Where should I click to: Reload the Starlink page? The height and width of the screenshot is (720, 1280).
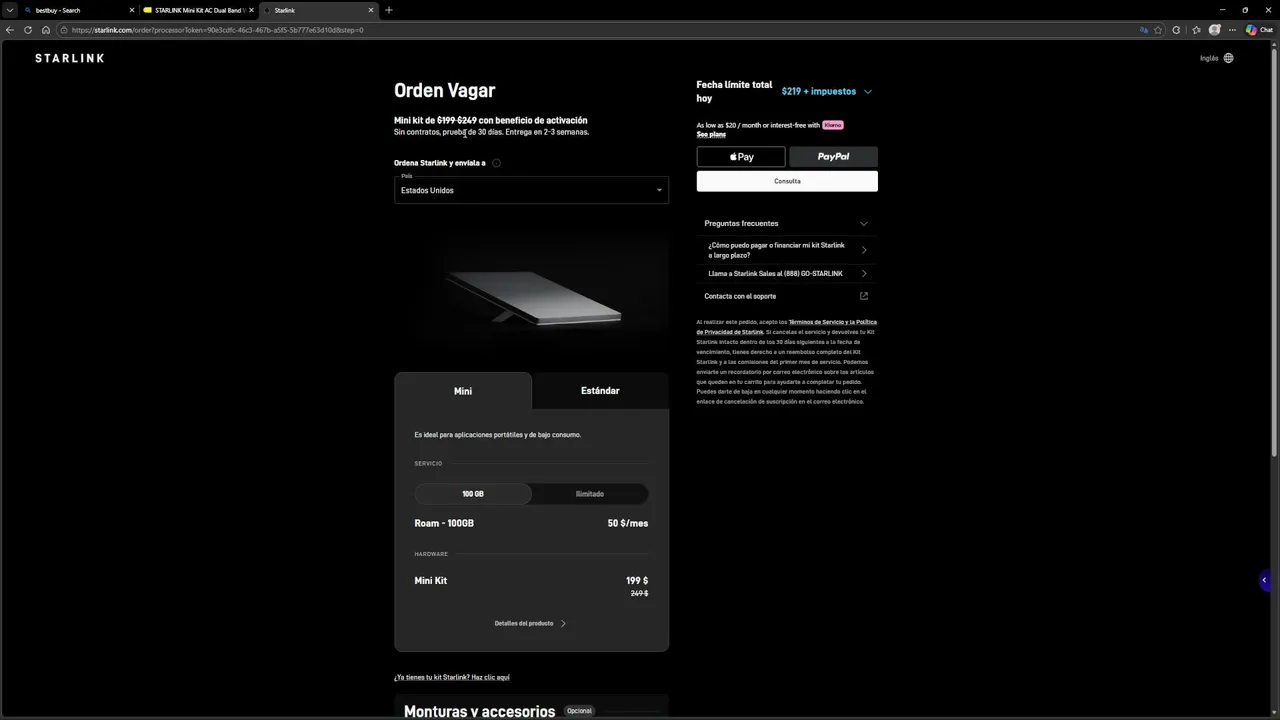click(x=28, y=30)
